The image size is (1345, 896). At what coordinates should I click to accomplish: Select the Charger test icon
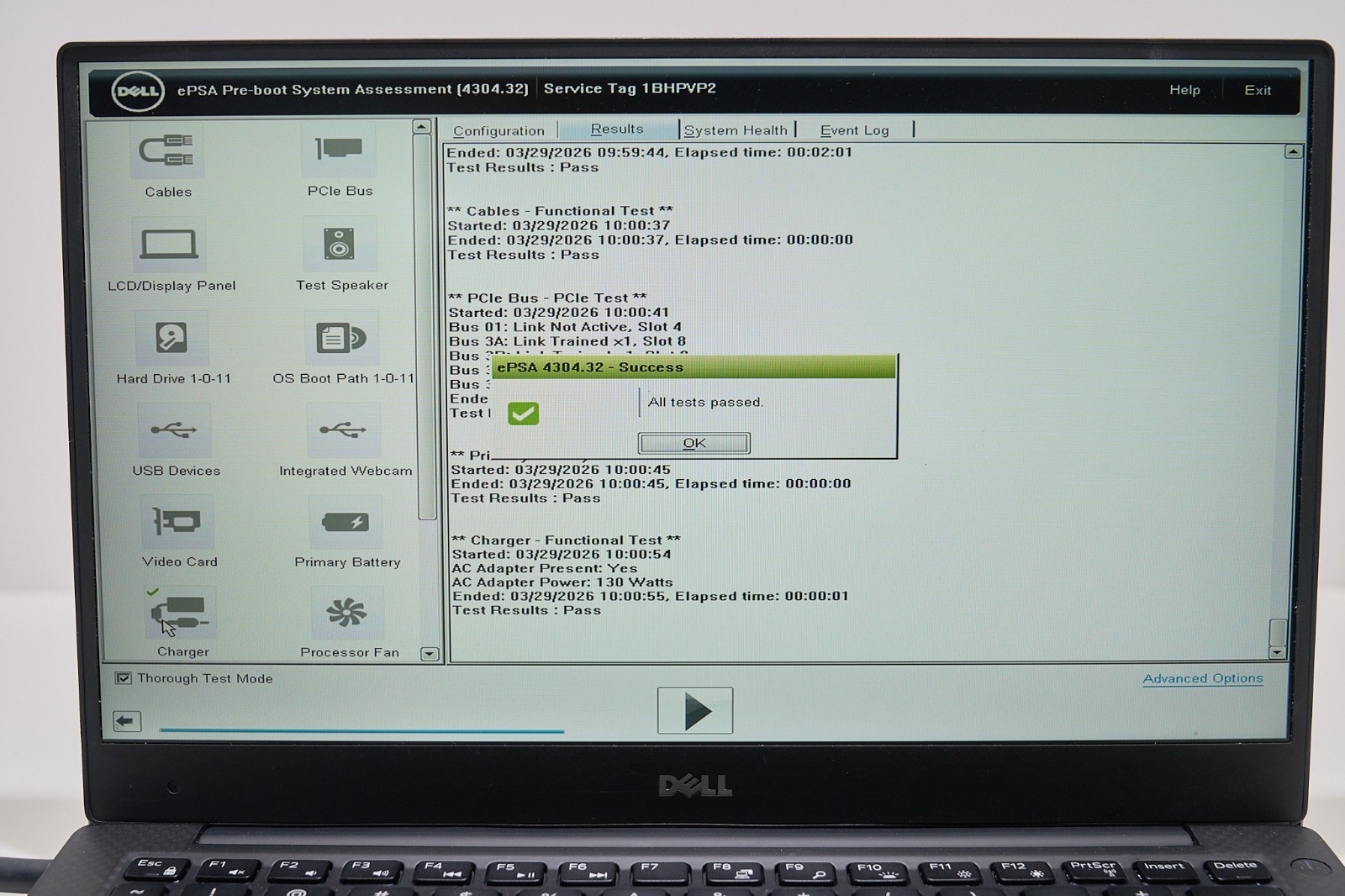[x=180, y=613]
